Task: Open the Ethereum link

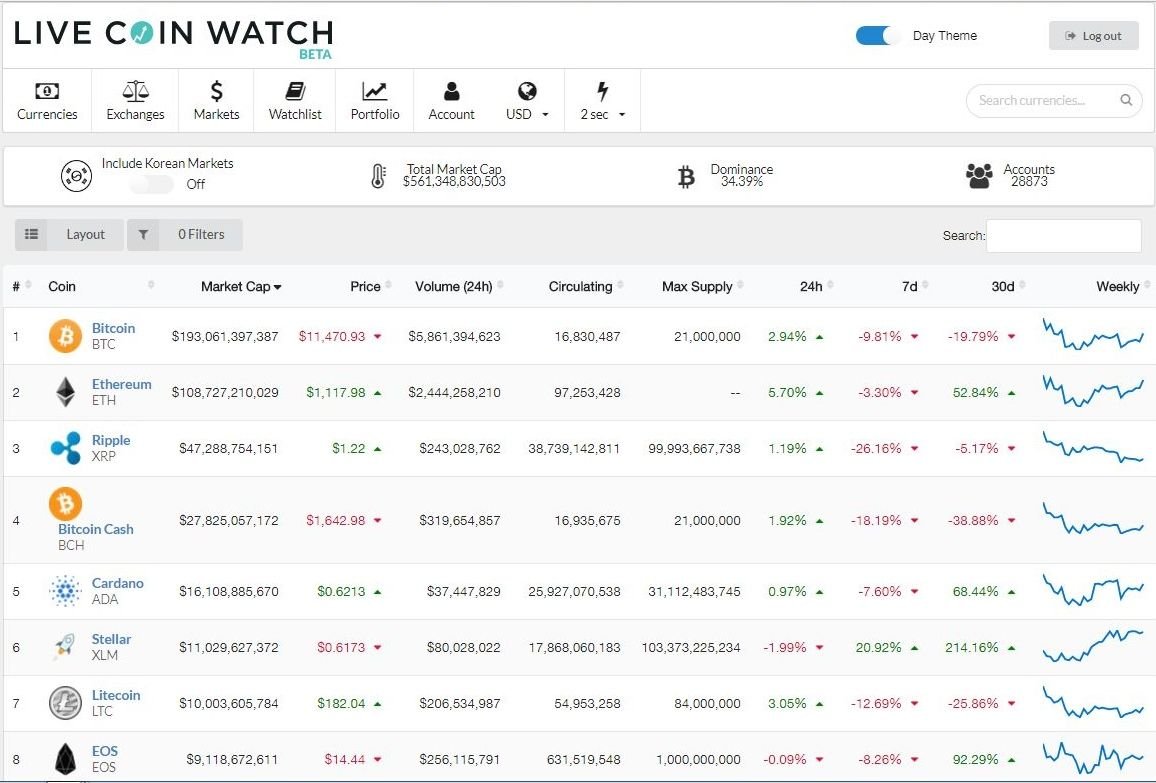Action: click(x=121, y=384)
